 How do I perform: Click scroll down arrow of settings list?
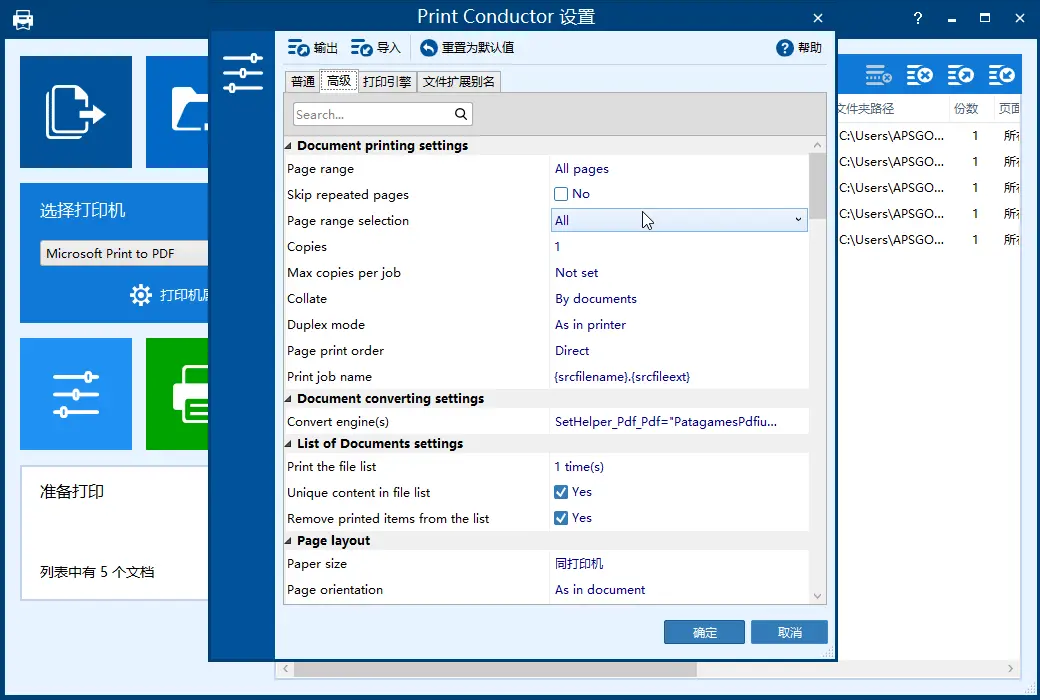point(817,596)
